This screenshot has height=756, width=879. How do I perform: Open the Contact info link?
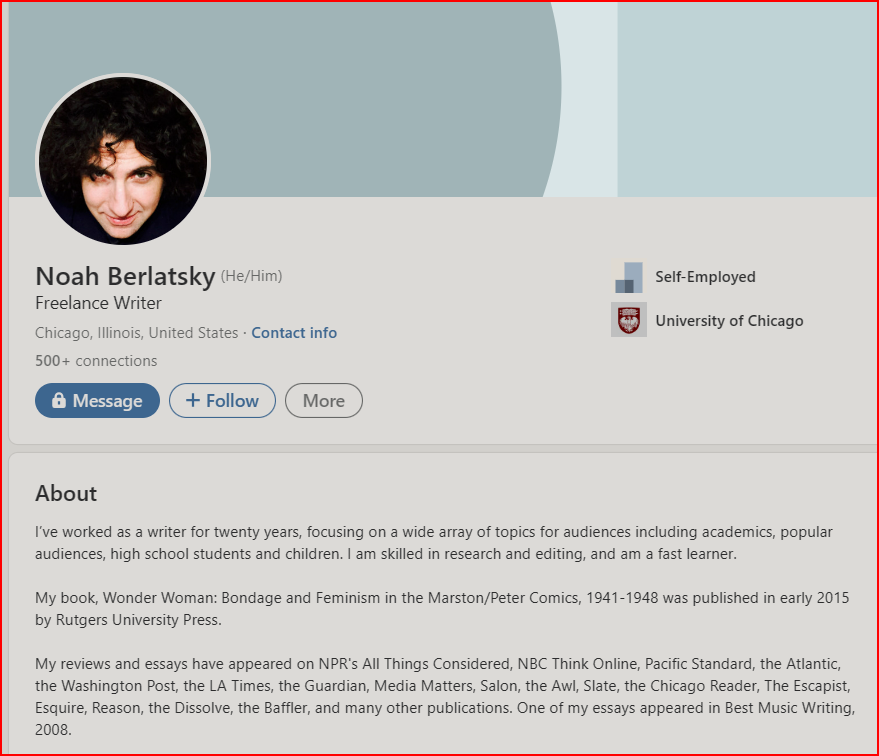click(294, 333)
